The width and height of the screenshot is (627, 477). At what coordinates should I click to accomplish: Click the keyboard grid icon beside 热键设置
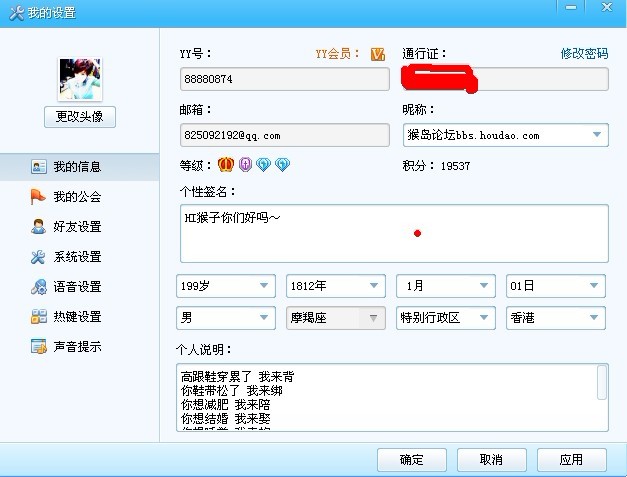pyautogui.click(x=39, y=316)
